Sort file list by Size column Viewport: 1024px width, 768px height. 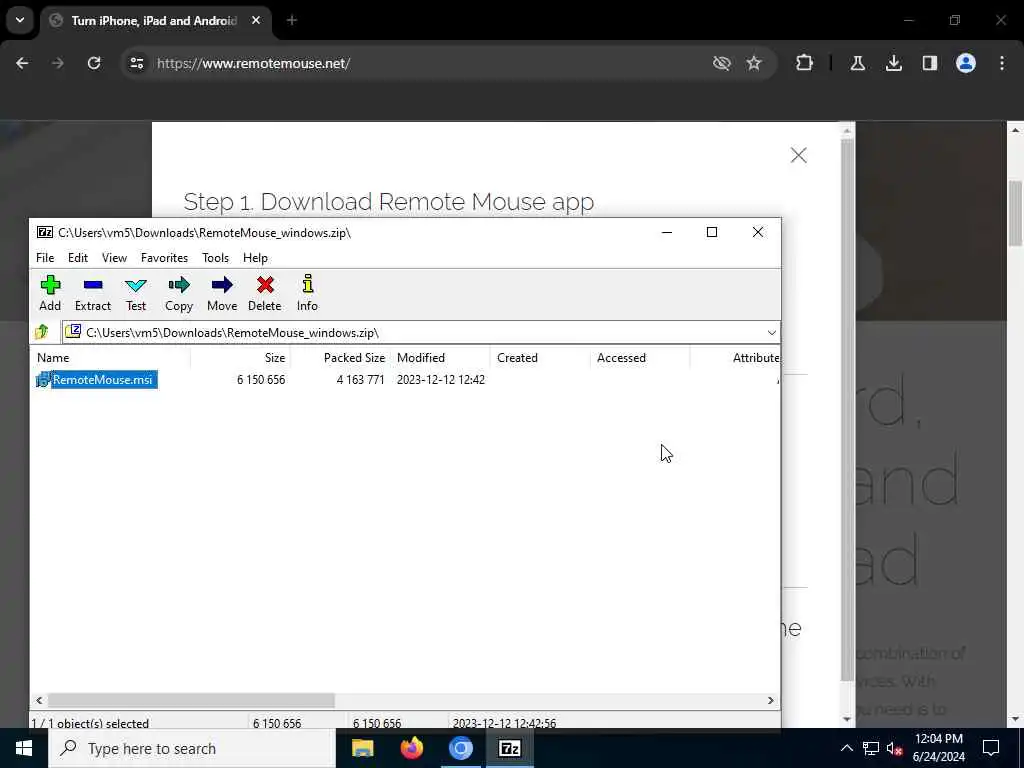pos(240,358)
